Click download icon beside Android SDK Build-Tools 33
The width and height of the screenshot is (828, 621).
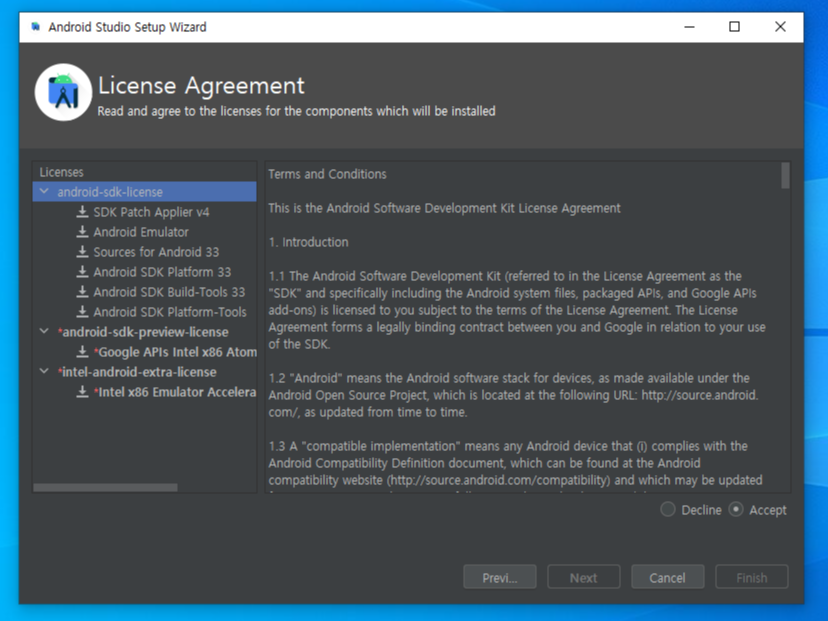click(82, 292)
